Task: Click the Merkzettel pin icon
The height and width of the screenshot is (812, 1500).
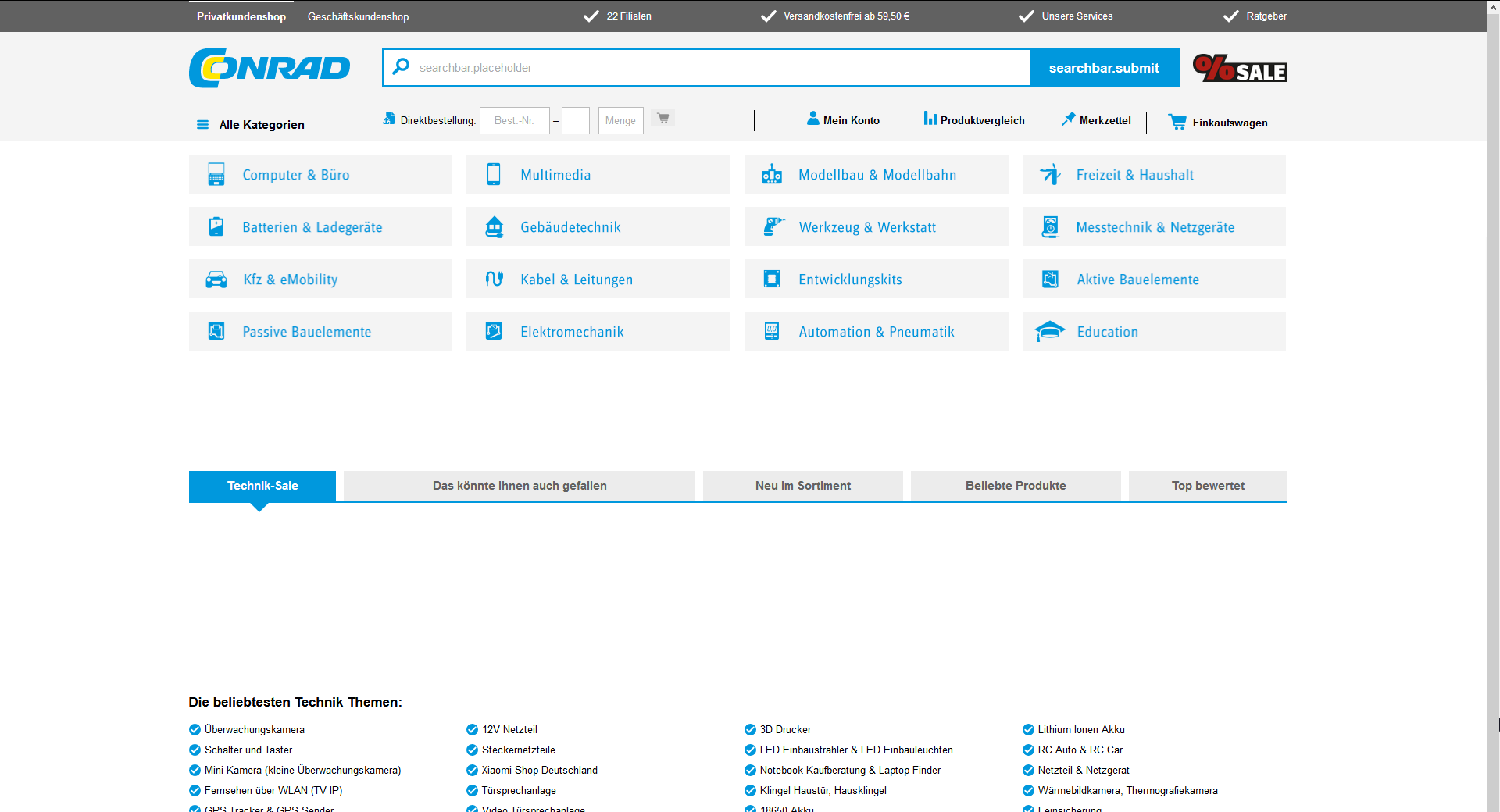Action: pos(1068,119)
